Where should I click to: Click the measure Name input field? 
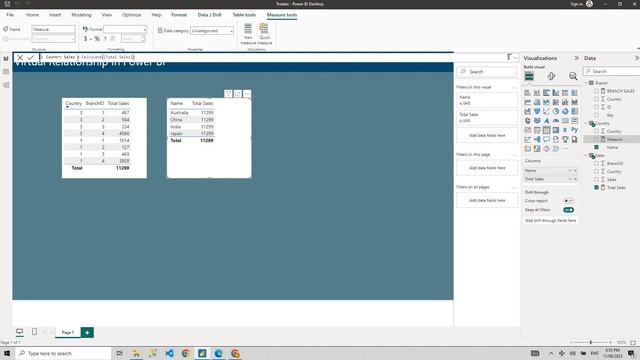[53, 29]
